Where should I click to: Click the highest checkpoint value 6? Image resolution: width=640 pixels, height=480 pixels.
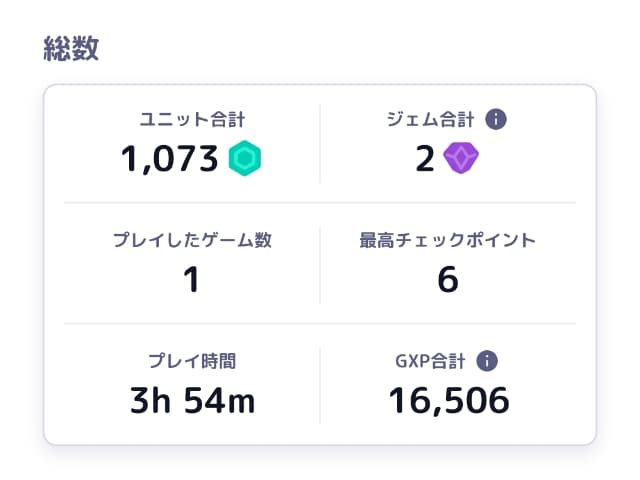[448, 280]
